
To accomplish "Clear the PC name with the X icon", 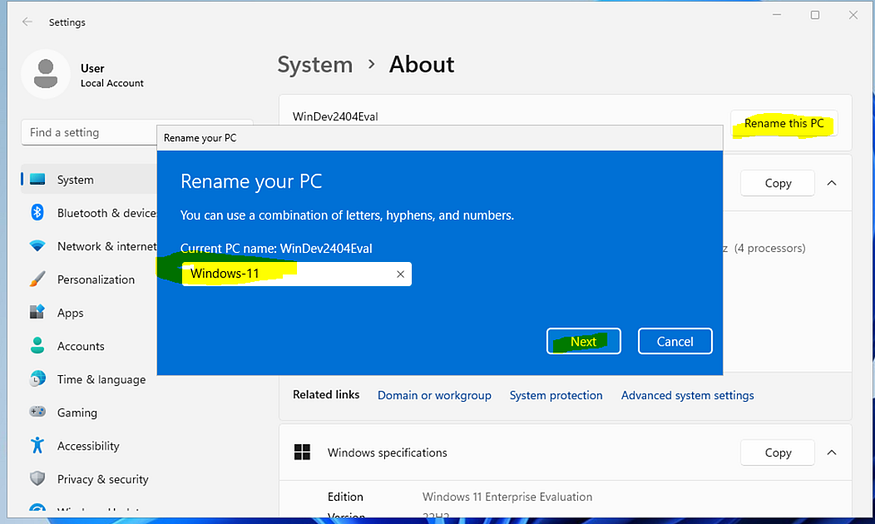I will click(x=400, y=274).
